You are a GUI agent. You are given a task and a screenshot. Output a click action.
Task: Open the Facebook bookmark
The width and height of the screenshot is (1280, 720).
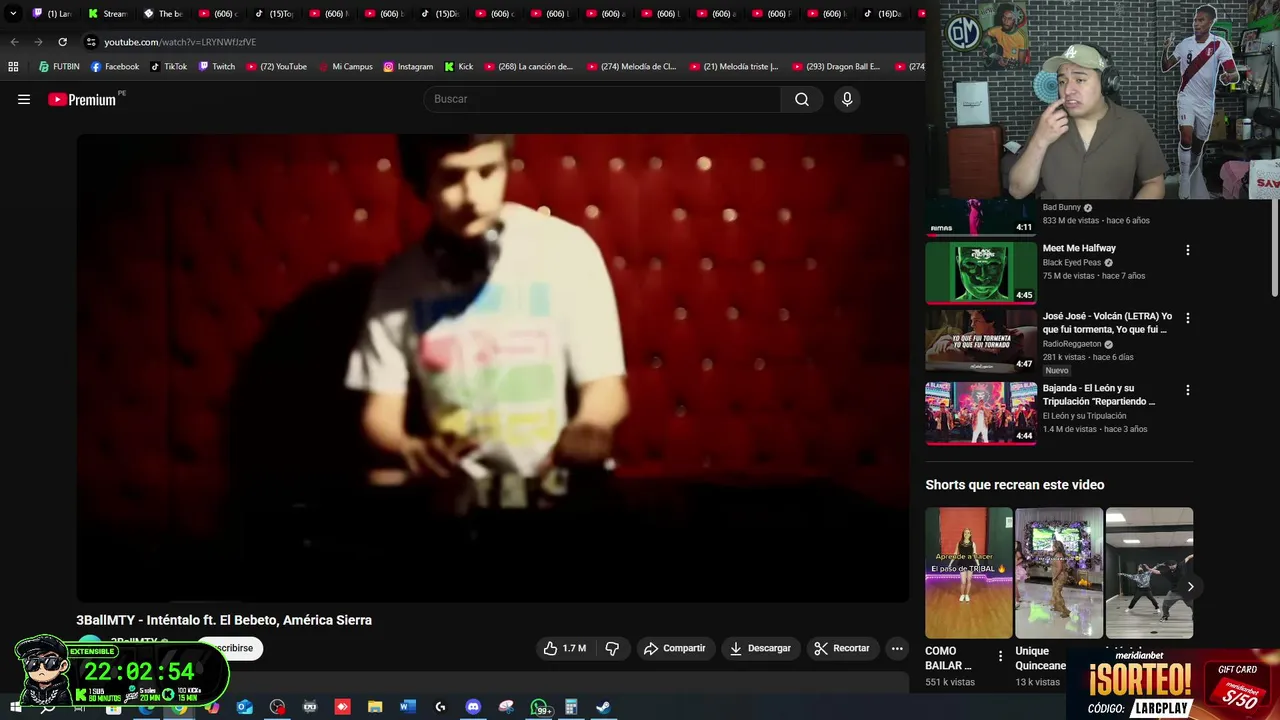click(x=115, y=67)
